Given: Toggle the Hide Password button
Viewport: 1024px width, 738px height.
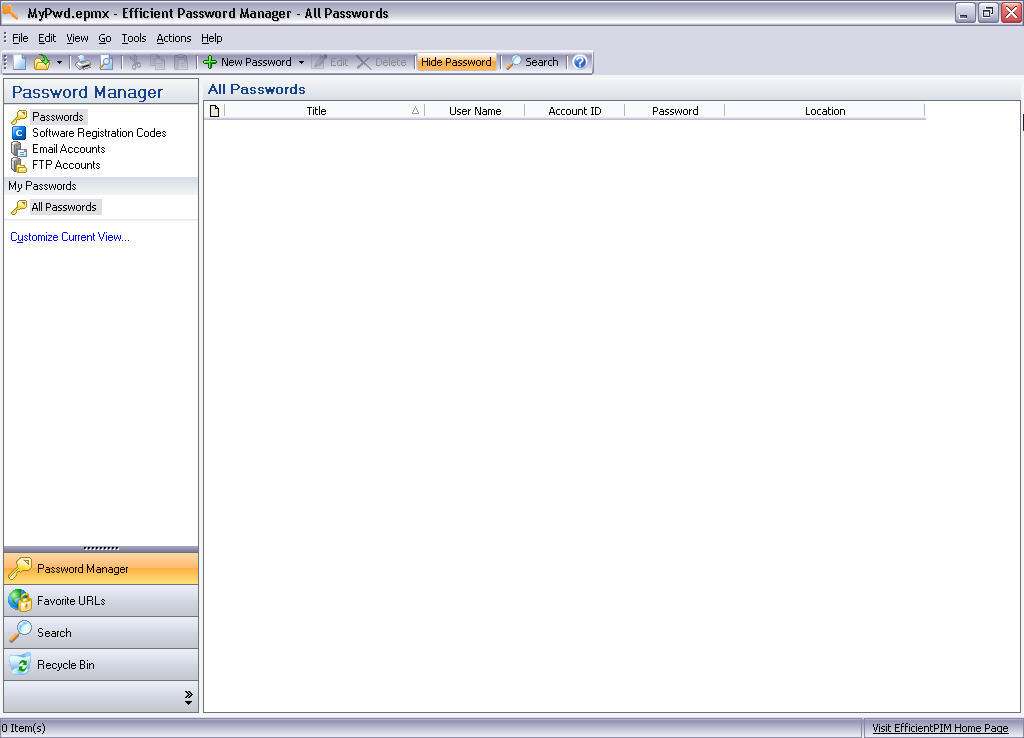Looking at the screenshot, I should (456, 62).
